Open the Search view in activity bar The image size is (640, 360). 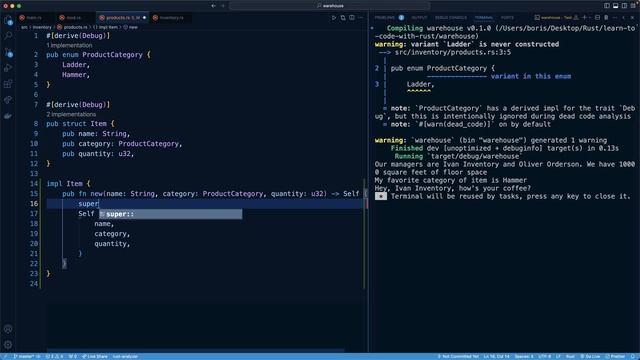coord(8,36)
